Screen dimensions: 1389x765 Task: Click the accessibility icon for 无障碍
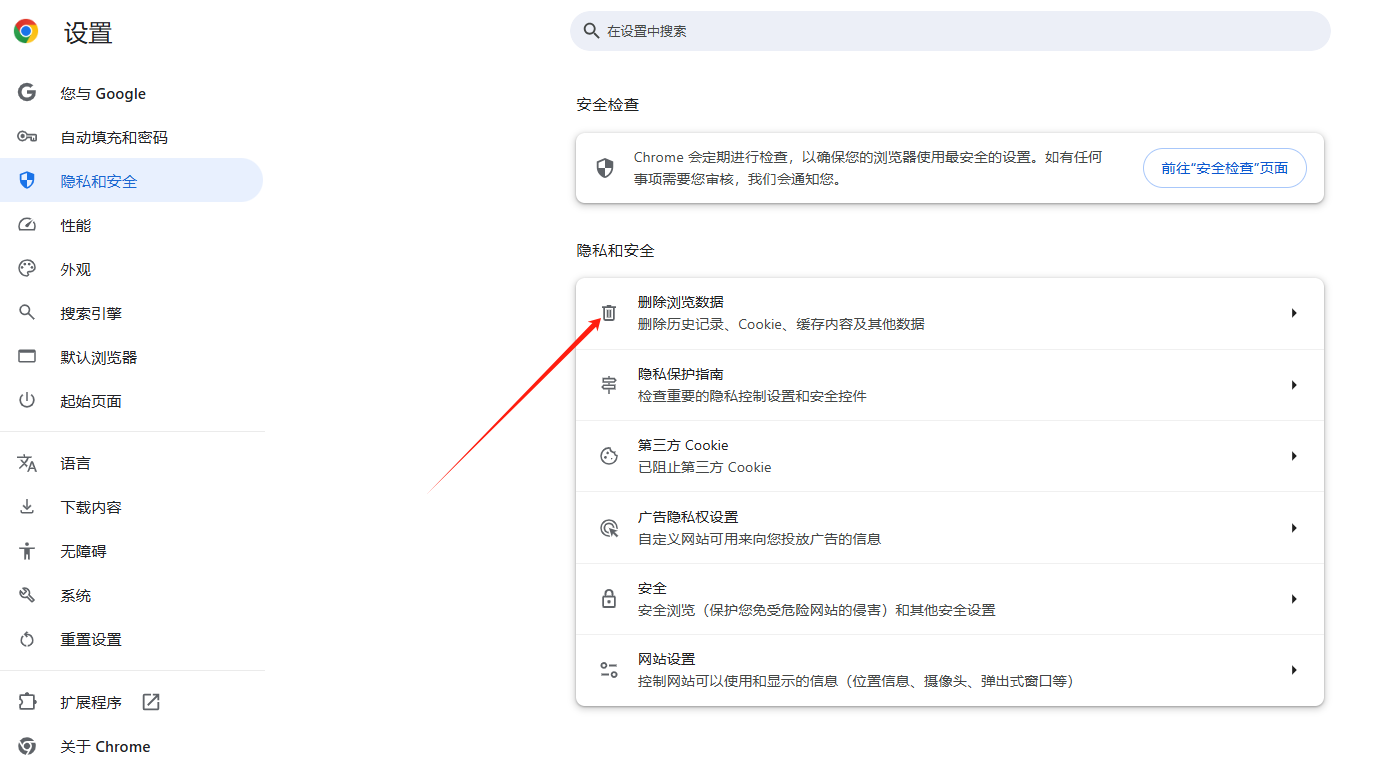point(27,551)
